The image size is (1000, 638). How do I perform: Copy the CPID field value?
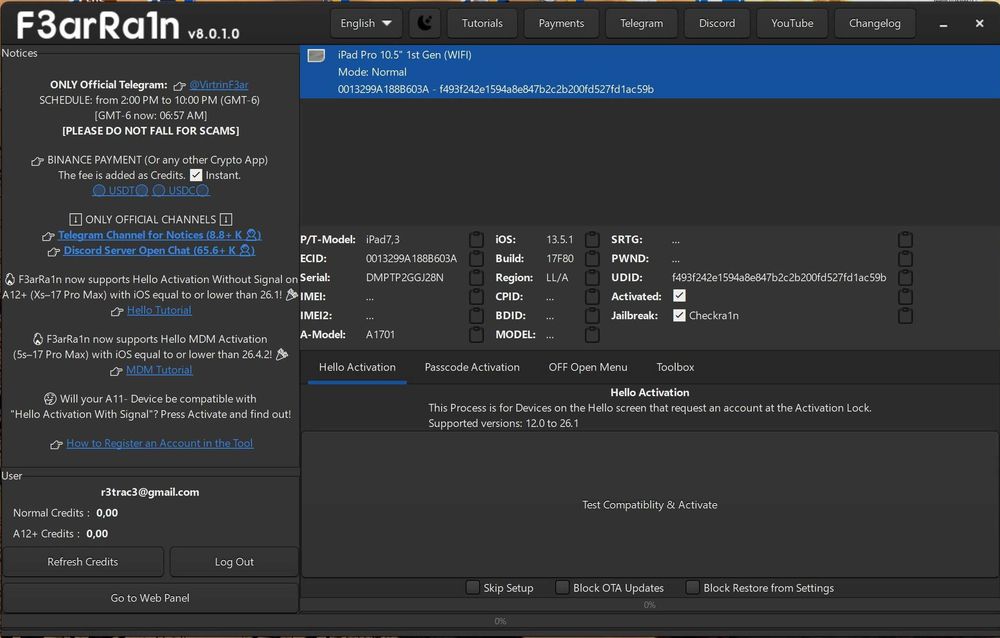click(x=592, y=297)
